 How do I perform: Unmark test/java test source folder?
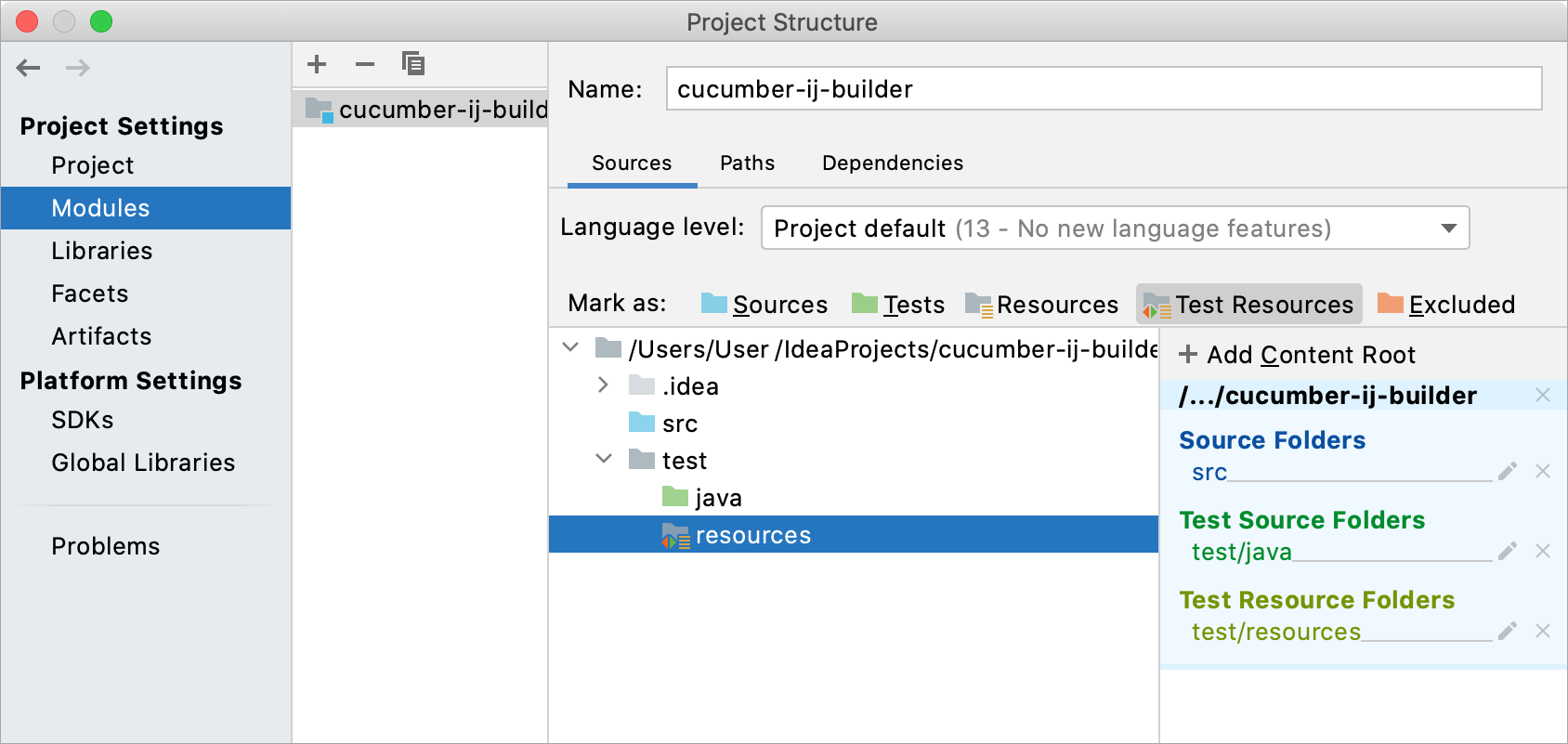click(1543, 551)
